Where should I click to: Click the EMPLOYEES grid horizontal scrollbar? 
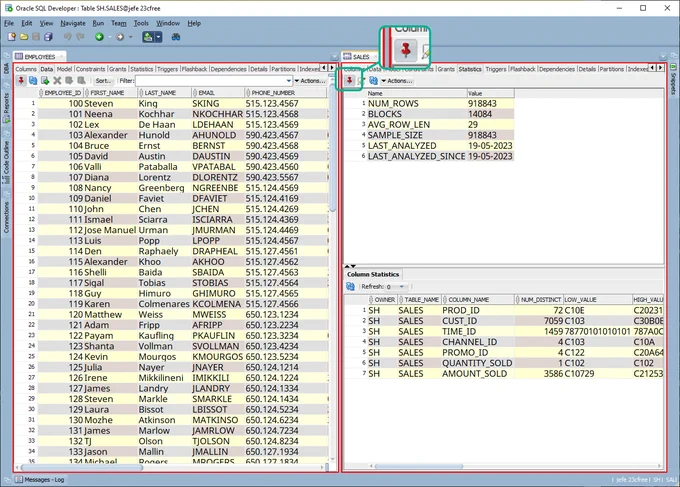(x=82, y=467)
